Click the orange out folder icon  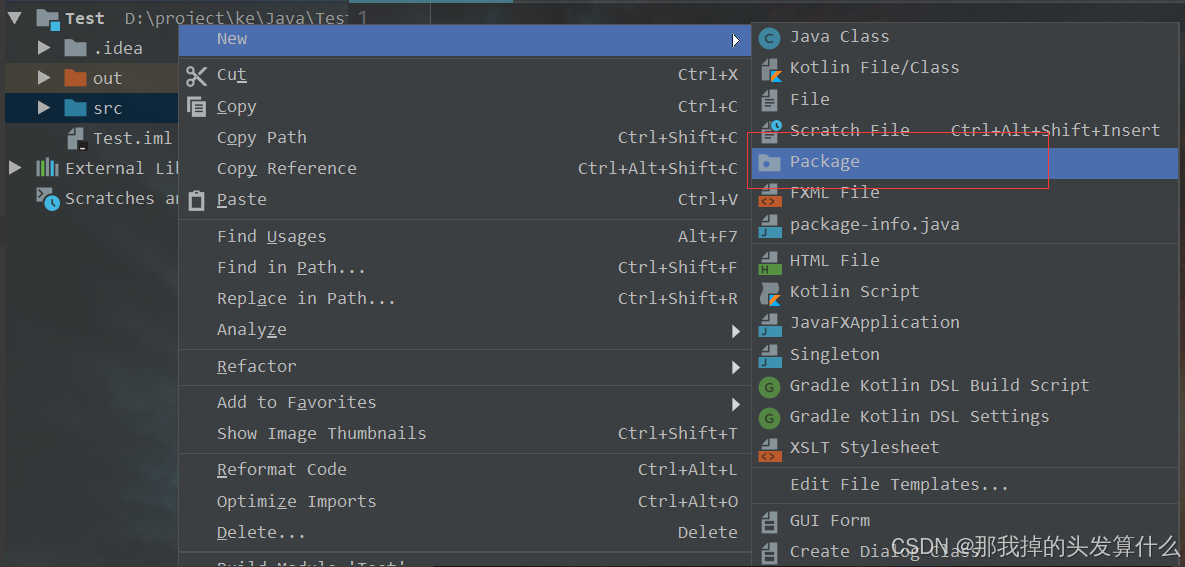click(x=76, y=78)
